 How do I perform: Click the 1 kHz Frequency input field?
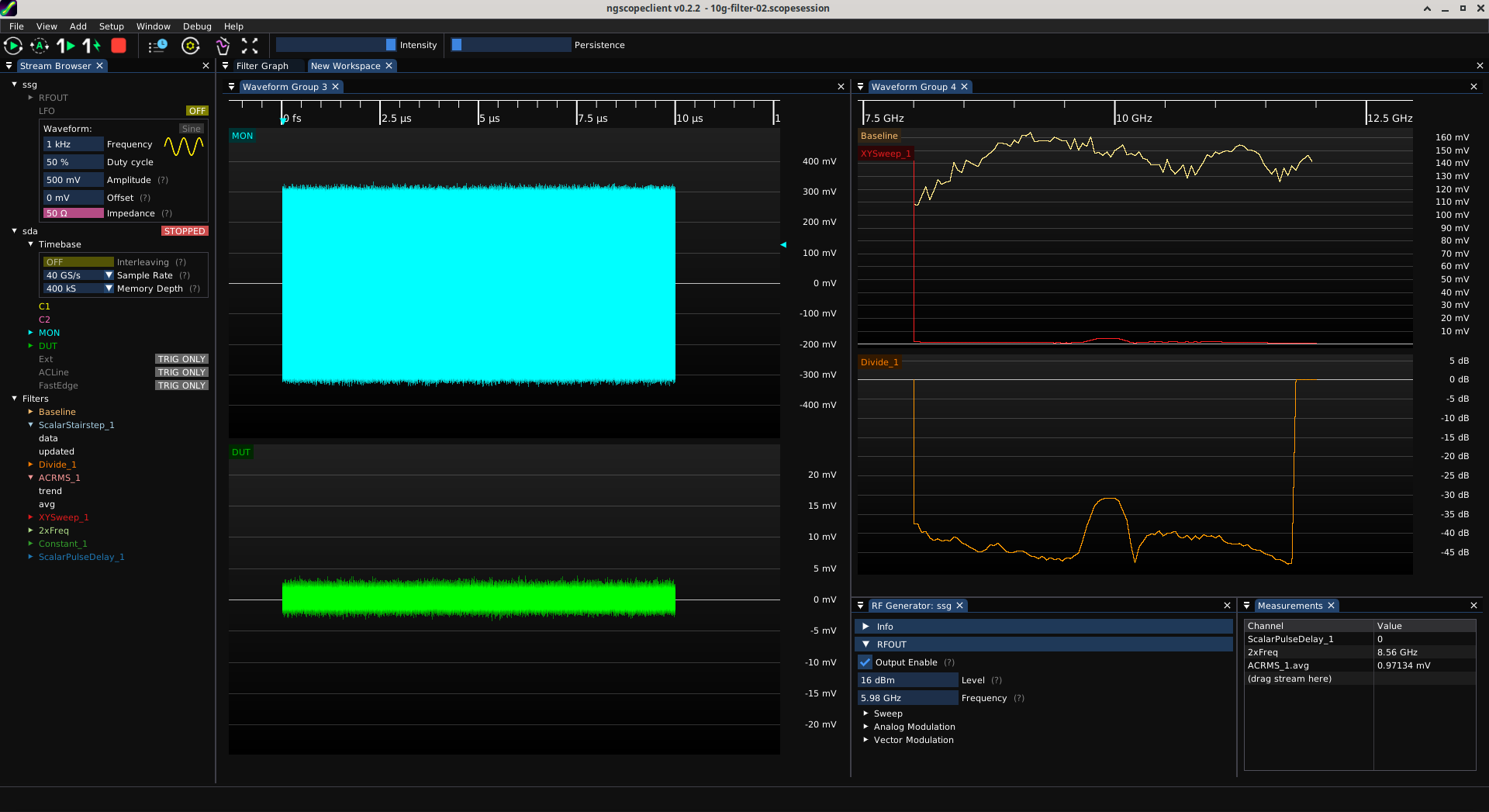click(x=73, y=144)
